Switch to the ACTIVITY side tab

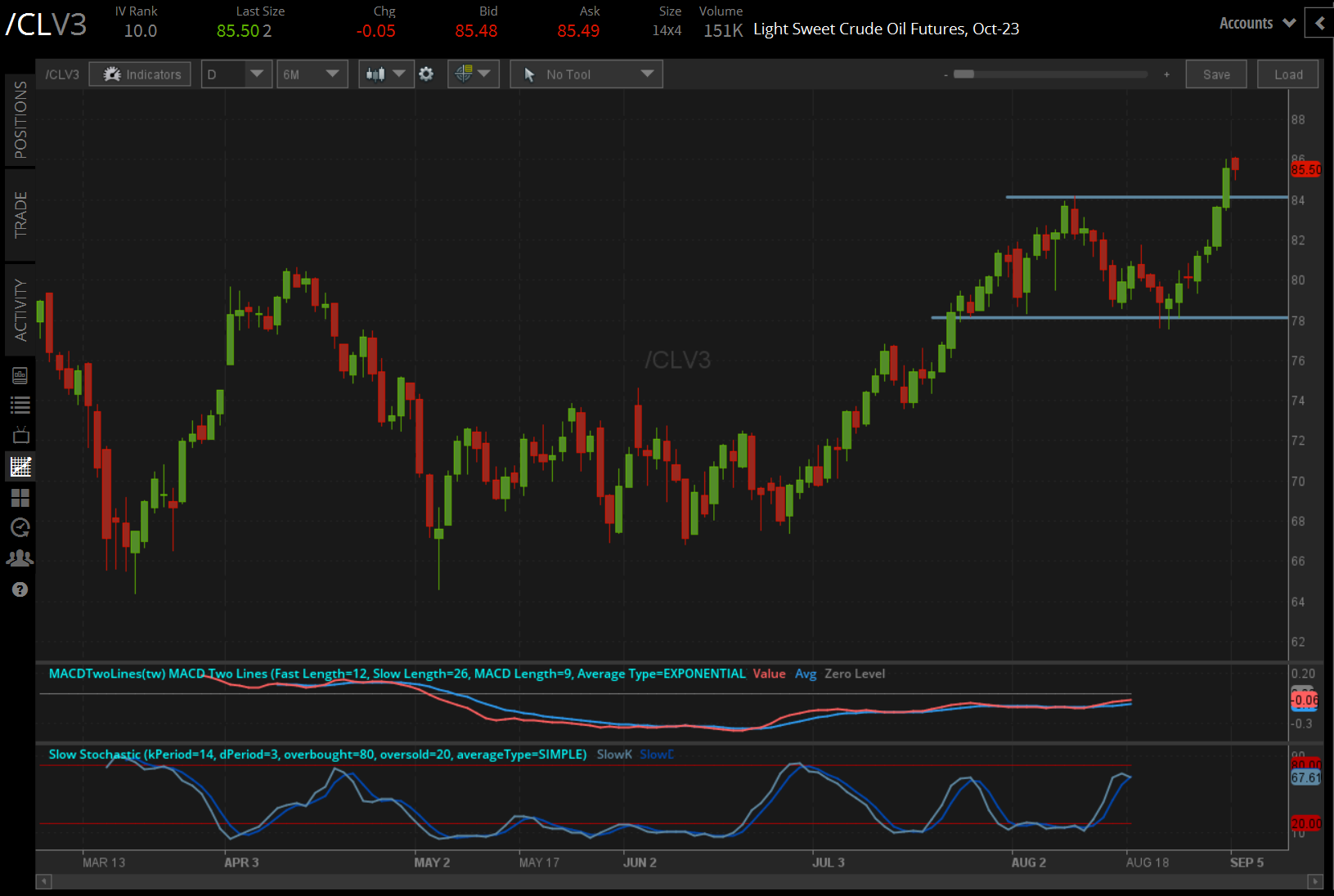click(20, 310)
